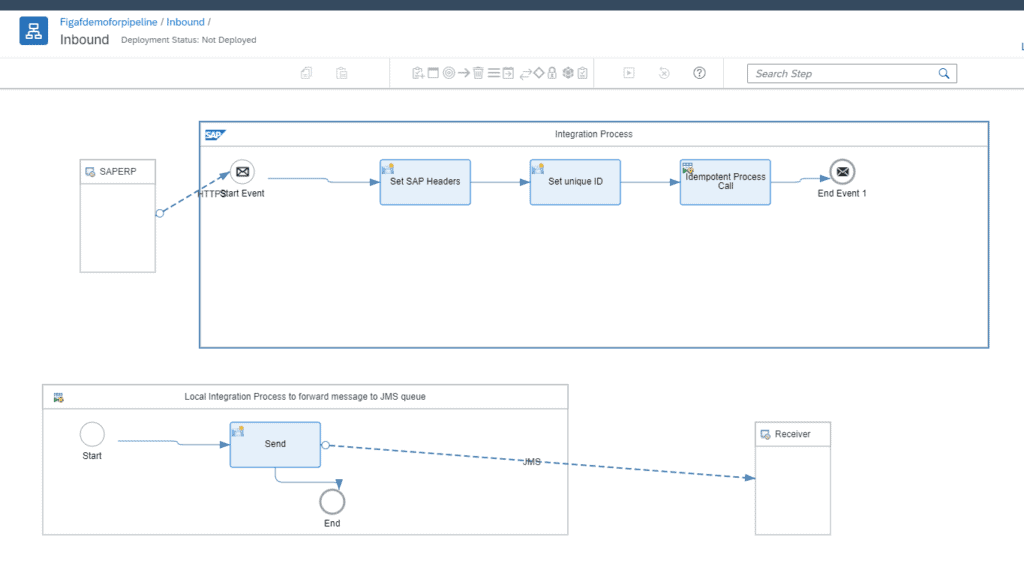The width and height of the screenshot is (1024, 582).
Task: Select the Set SAP Headers step
Action: [425, 182]
